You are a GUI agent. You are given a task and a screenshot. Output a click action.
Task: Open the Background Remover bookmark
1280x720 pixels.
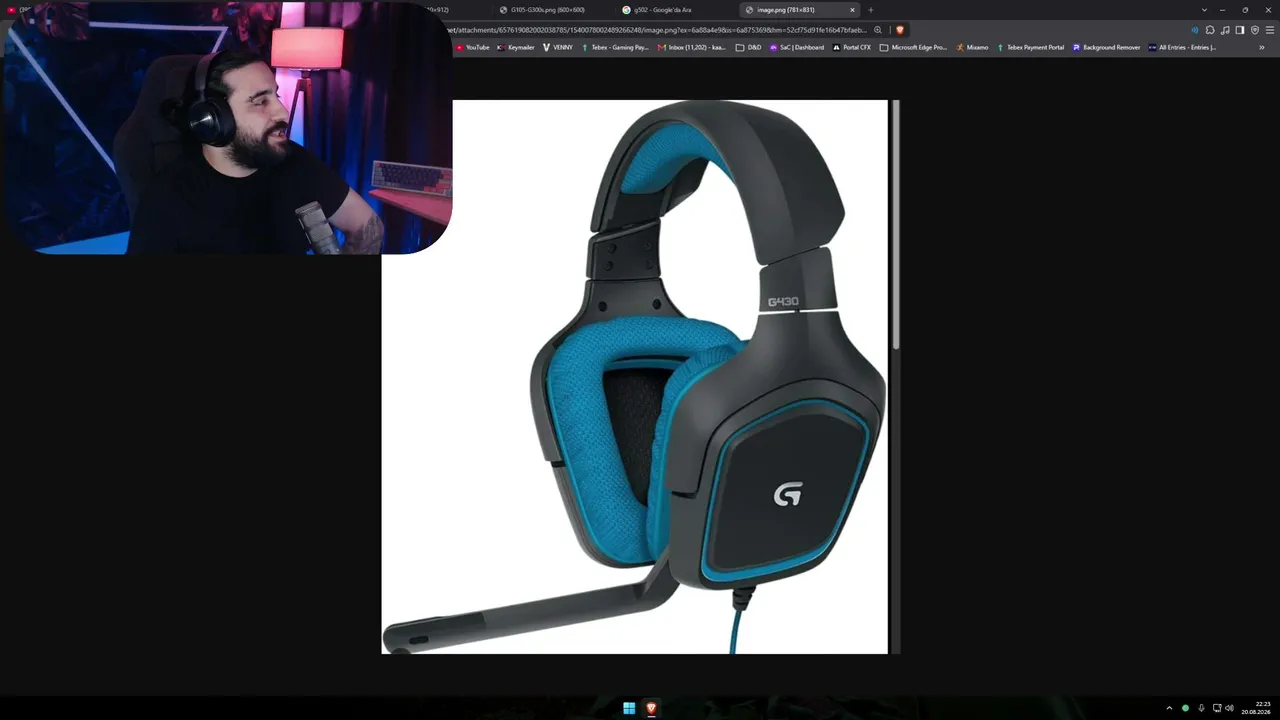click(1107, 47)
